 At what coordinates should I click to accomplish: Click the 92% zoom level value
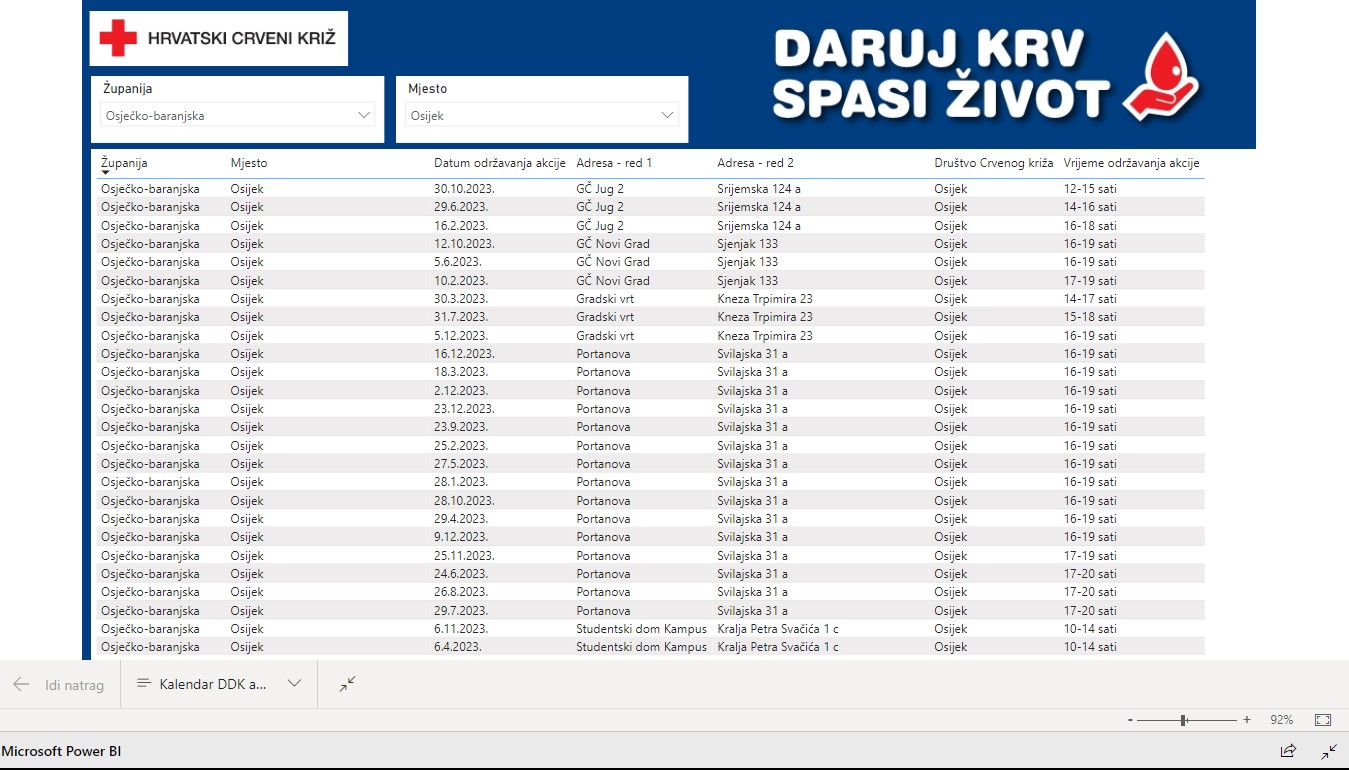(1281, 720)
